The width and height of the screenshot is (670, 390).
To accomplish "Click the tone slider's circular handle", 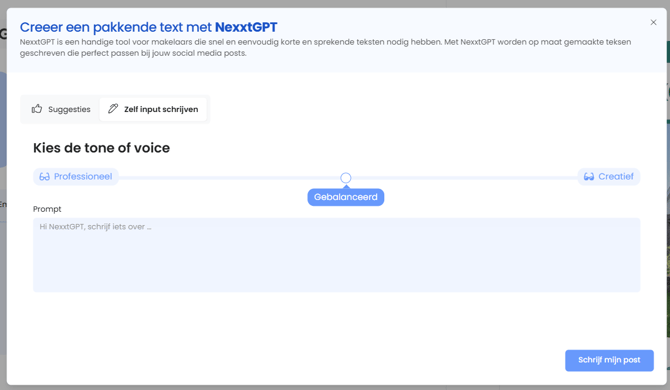I will (346, 178).
